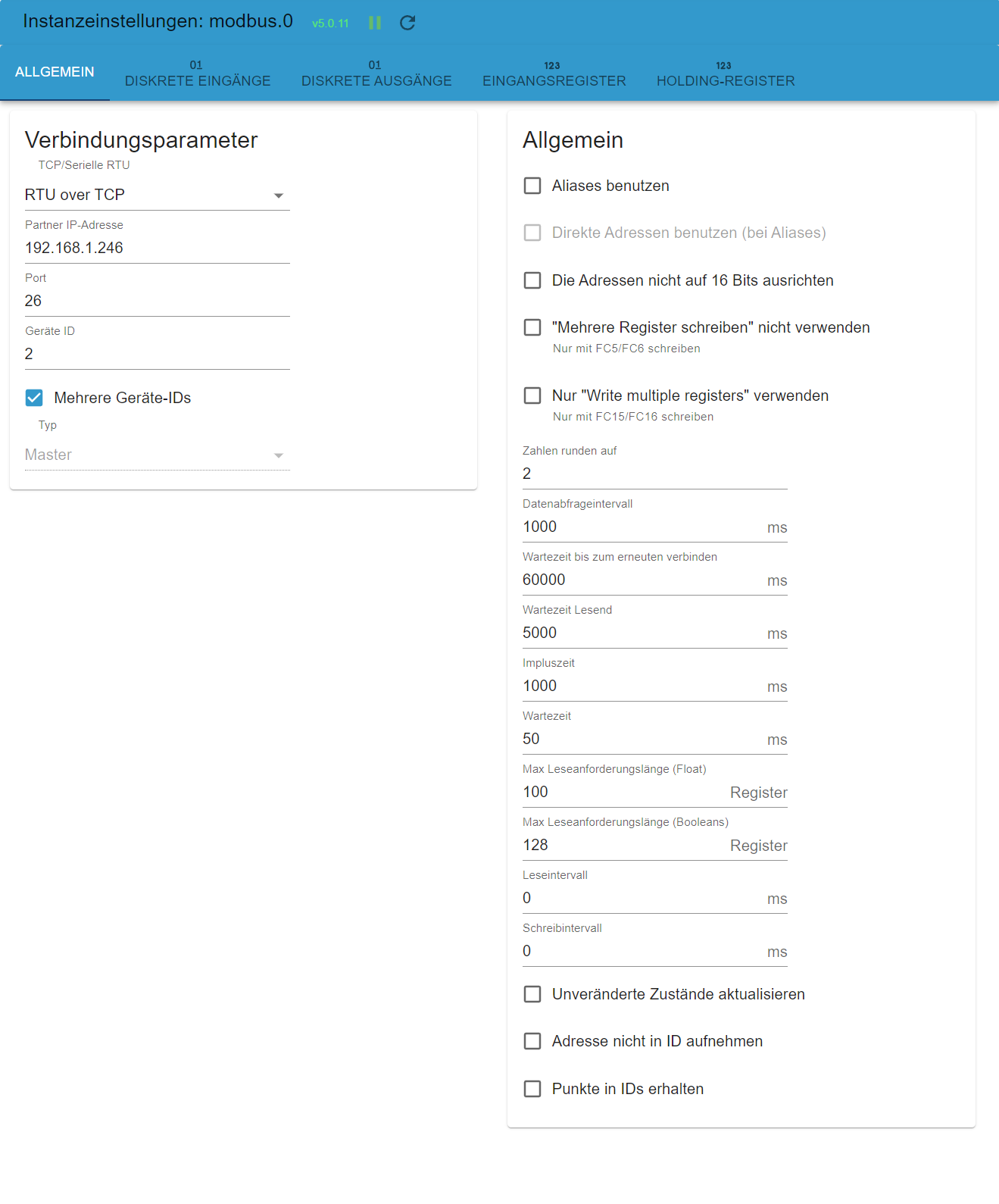The height and width of the screenshot is (1204, 999).
Task: Switch to the Eingangsregister tab
Action: point(554,73)
